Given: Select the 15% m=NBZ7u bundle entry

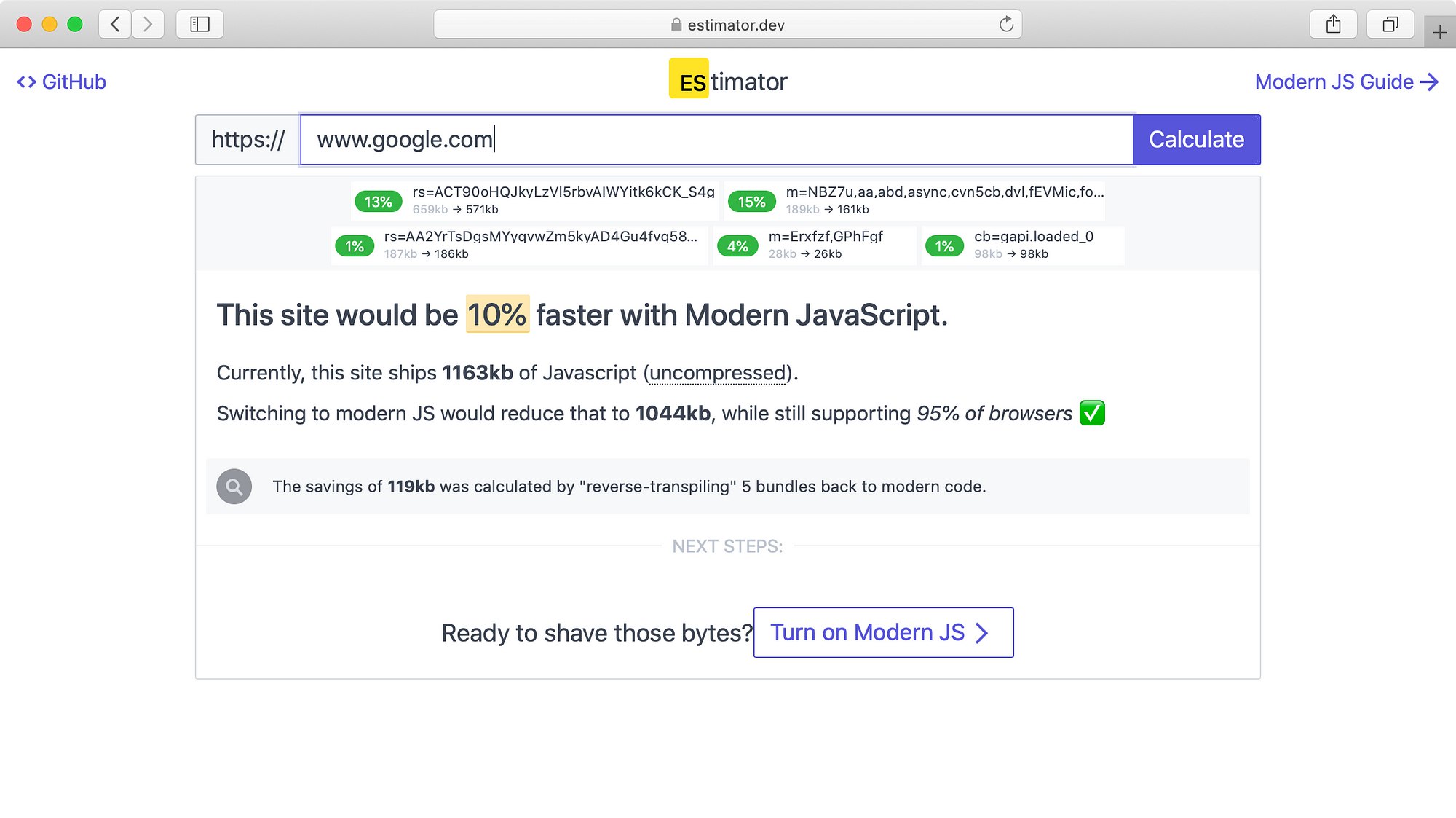Looking at the screenshot, I should pos(915,201).
